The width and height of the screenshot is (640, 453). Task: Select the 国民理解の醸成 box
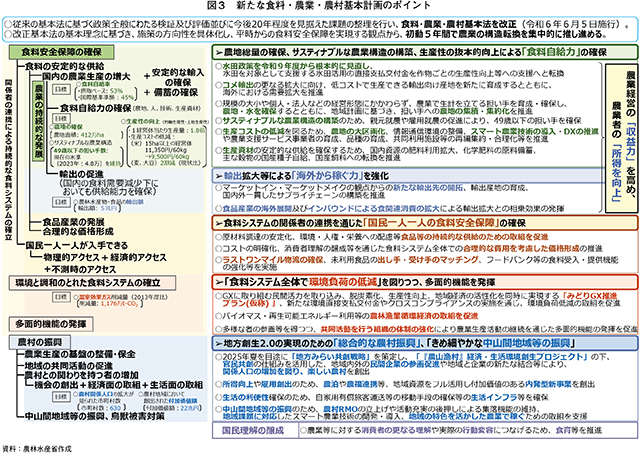click(x=256, y=430)
